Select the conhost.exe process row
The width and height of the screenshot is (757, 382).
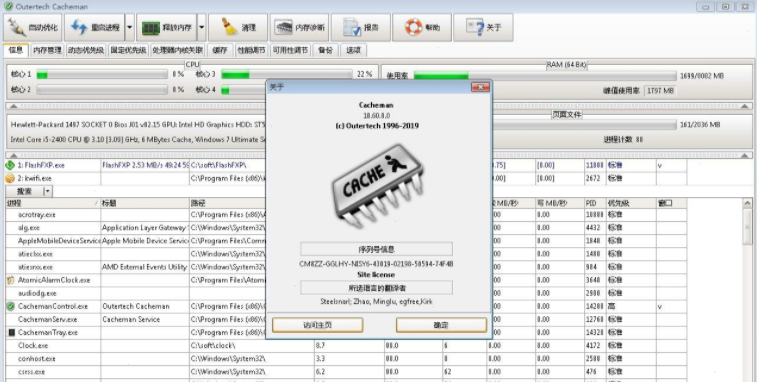point(346,359)
